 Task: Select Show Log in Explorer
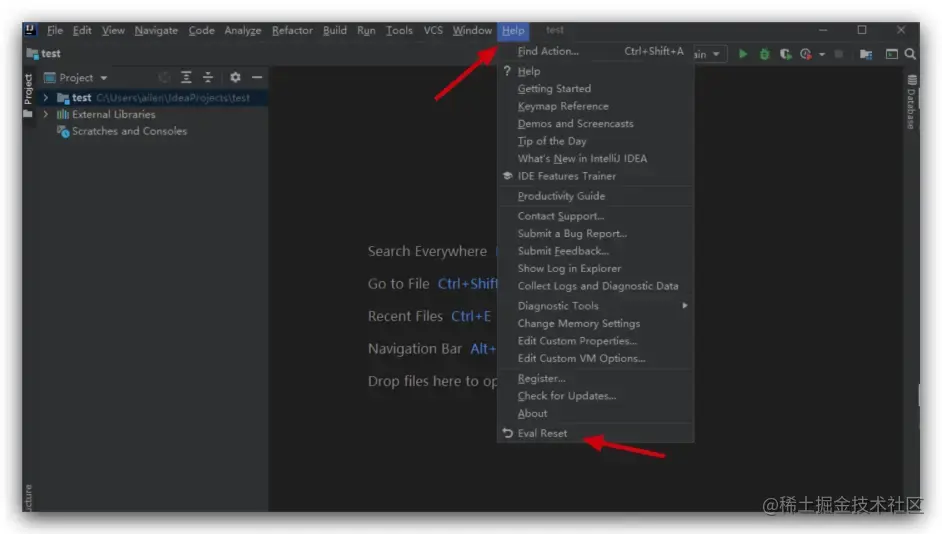pos(595,269)
